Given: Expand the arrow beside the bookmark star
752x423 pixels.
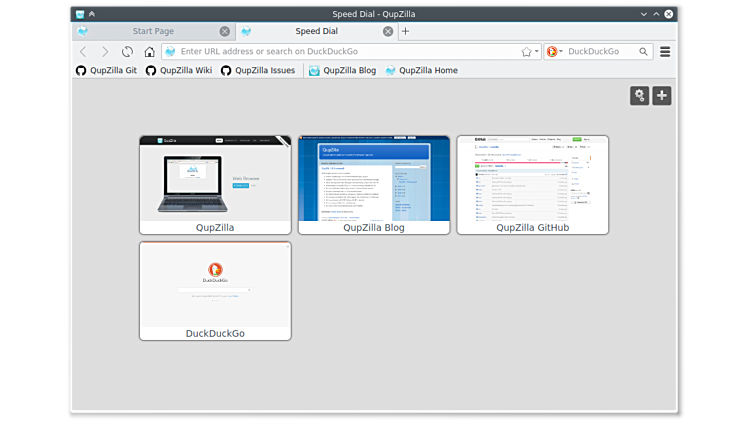Looking at the screenshot, I should click(536, 52).
